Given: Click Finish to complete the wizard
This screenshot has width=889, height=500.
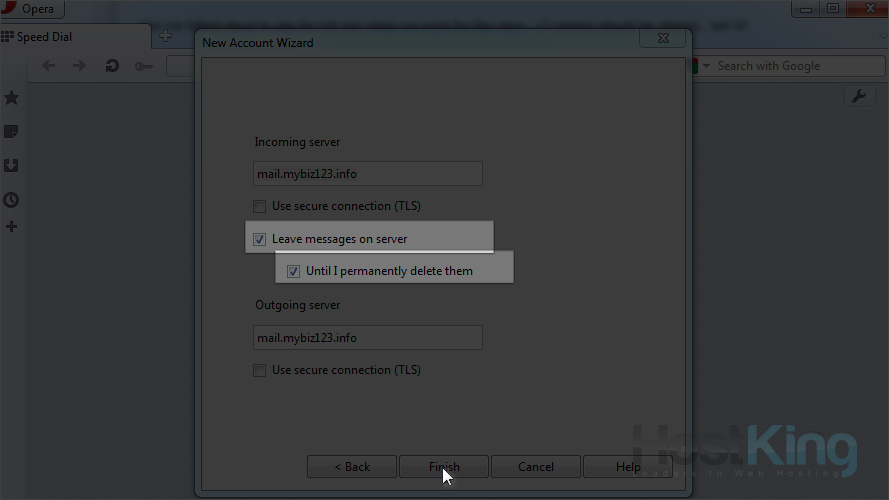Looking at the screenshot, I should [x=444, y=467].
